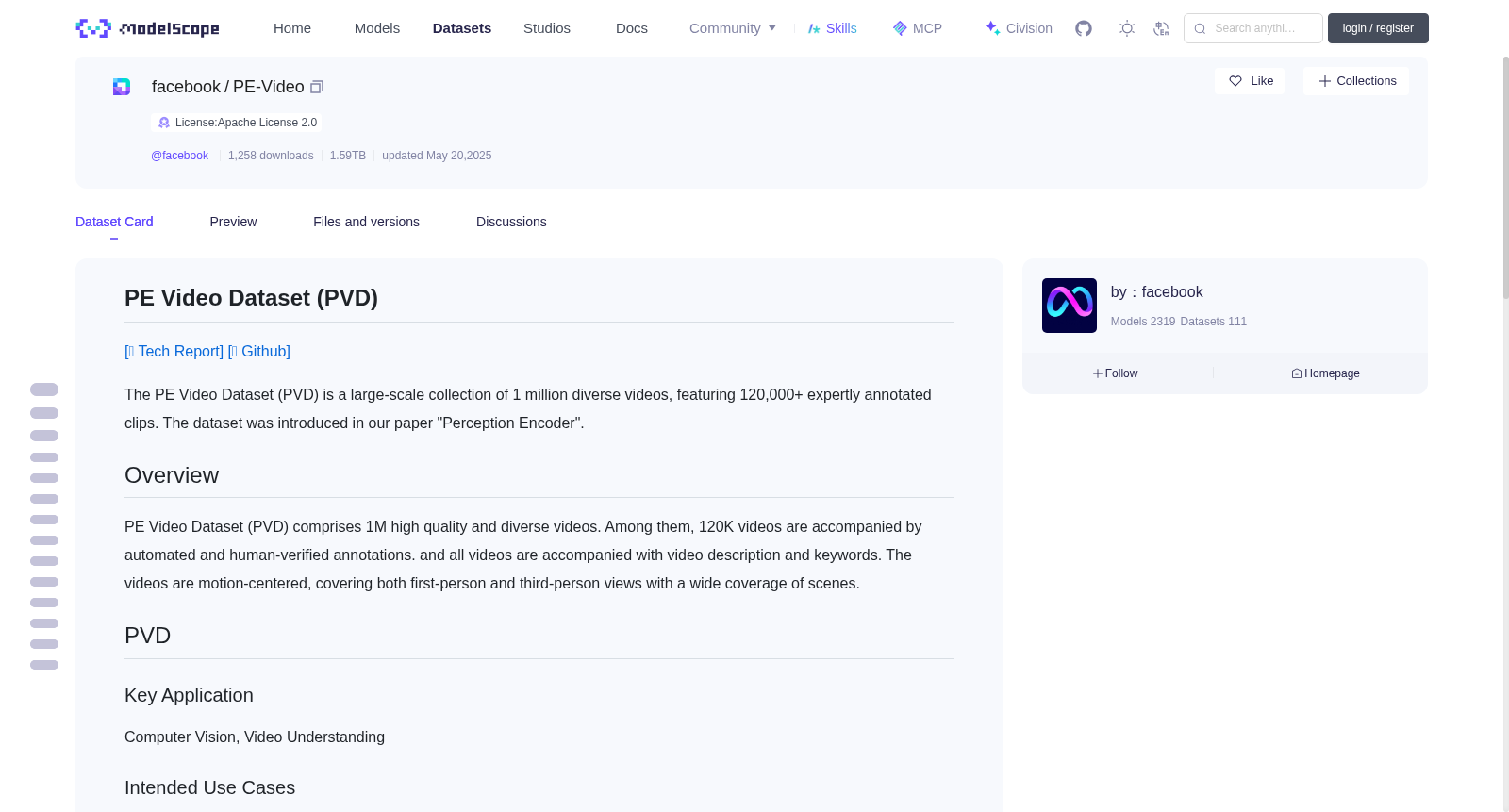This screenshot has width=1509, height=812.
Task: Click the Overview heading
Action: [172, 475]
